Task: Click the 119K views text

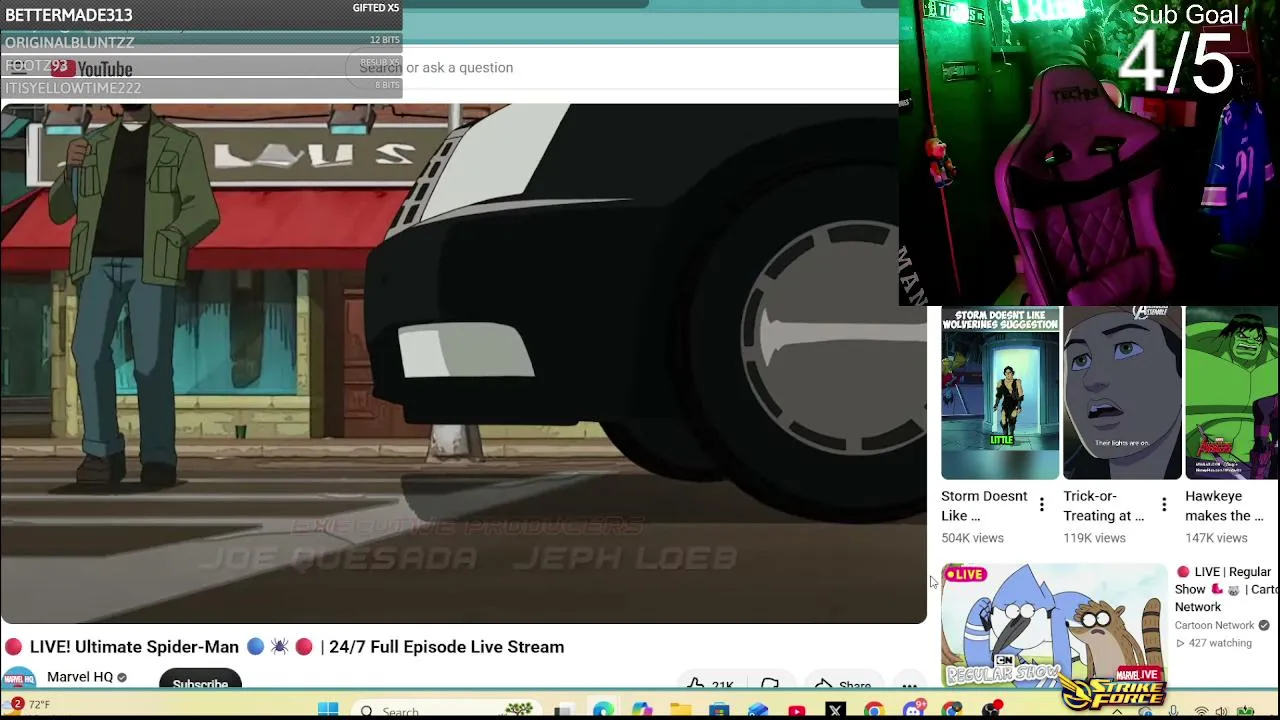Action: click(1094, 538)
